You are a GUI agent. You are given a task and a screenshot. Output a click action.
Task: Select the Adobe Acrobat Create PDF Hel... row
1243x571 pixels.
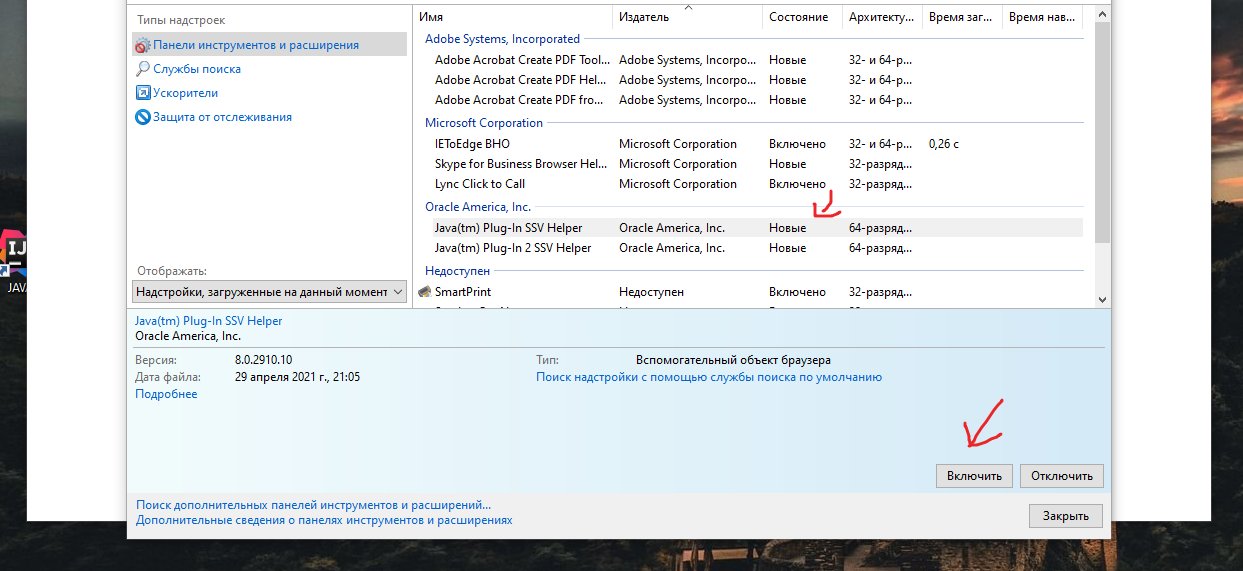(x=749, y=80)
